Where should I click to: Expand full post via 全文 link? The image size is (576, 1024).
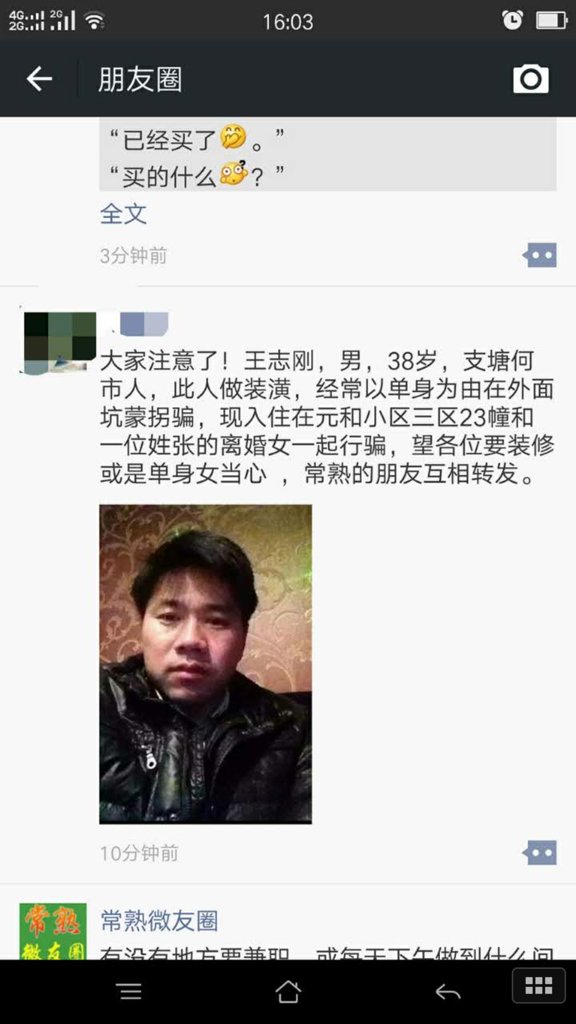[x=123, y=214]
